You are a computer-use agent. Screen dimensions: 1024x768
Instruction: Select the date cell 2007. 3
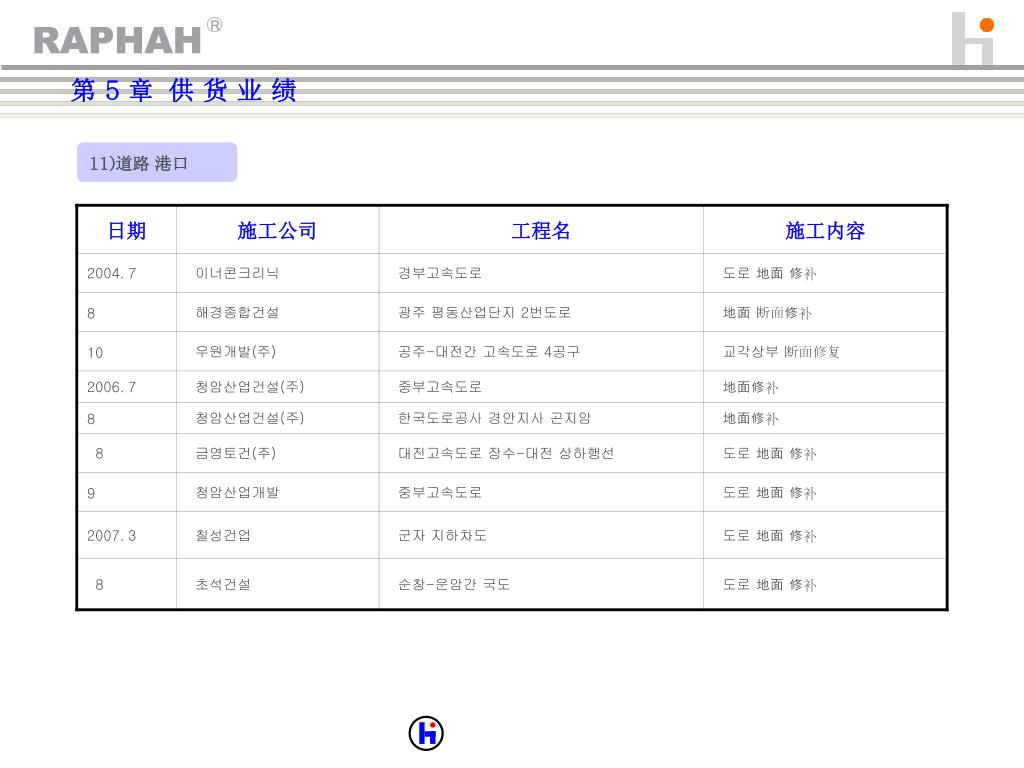[112, 536]
